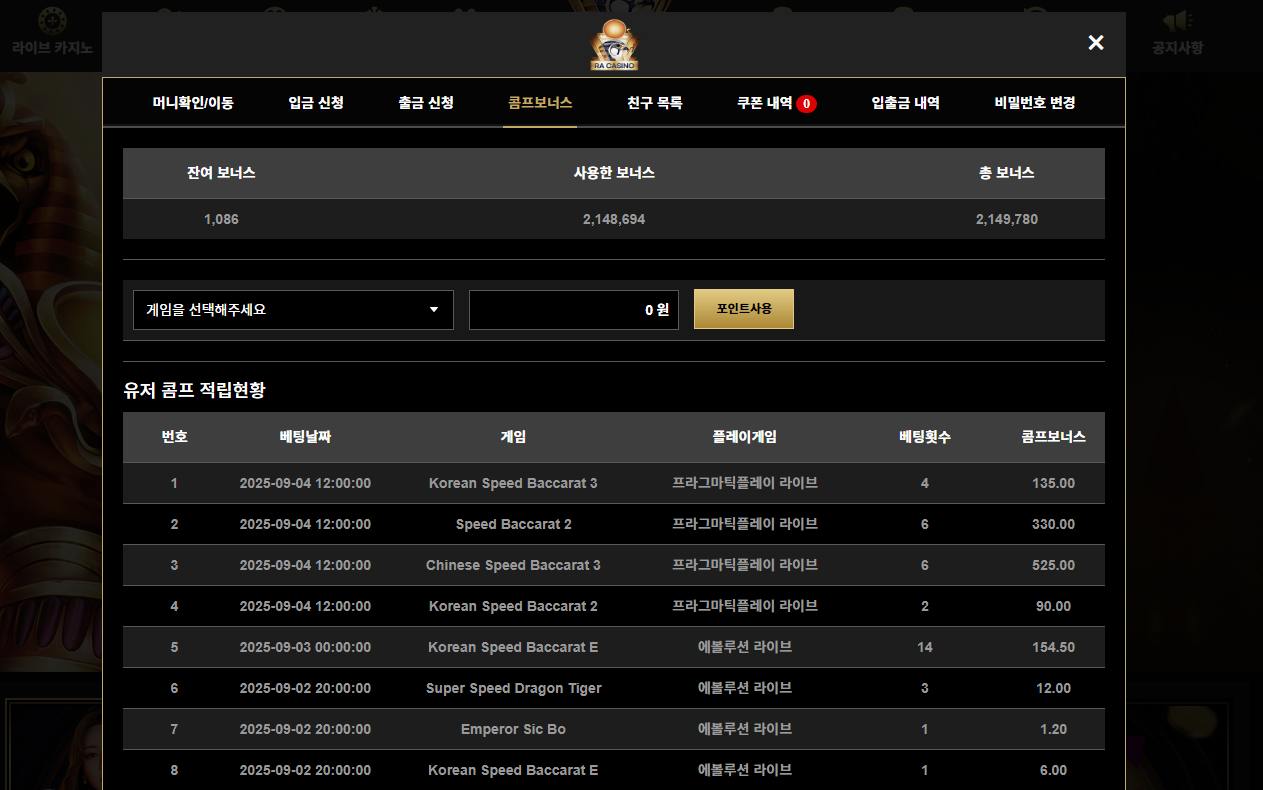Viewport: 1263px width, 790px height.
Task: Click the date cell in row 7
Action: pyautogui.click(x=305, y=729)
